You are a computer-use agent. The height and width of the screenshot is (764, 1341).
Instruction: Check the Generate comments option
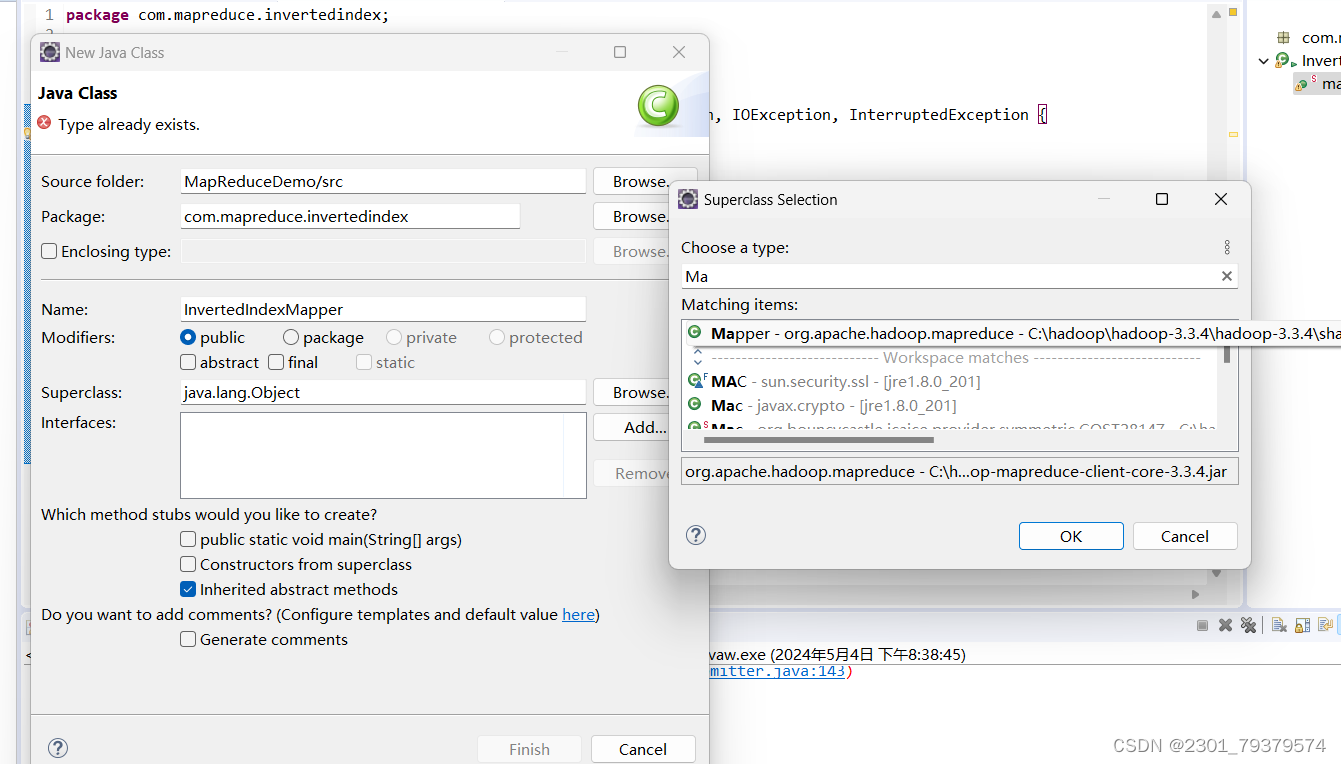[187, 639]
